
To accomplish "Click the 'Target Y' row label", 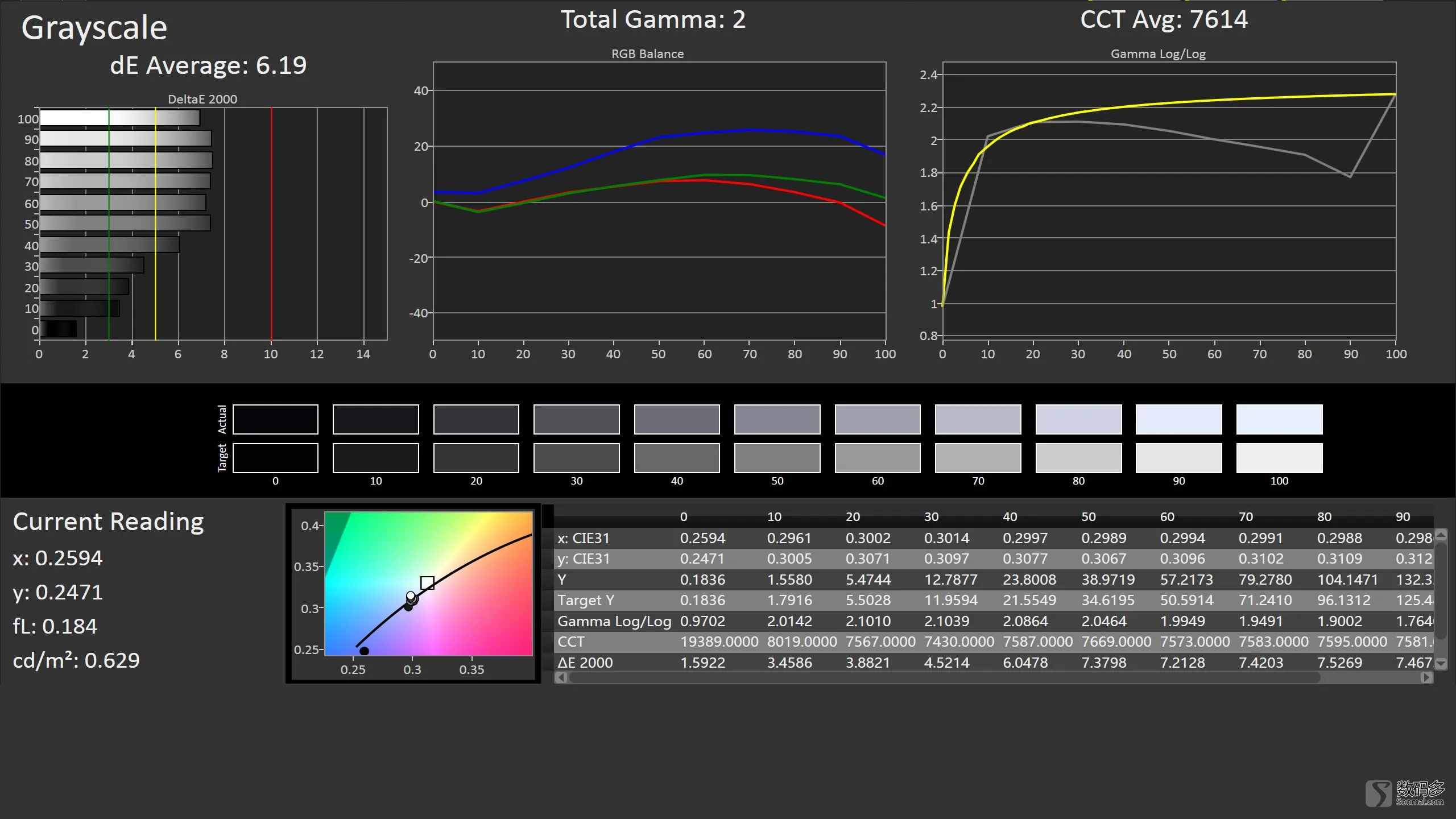I will pyautogui.click(x=586, y=600).
